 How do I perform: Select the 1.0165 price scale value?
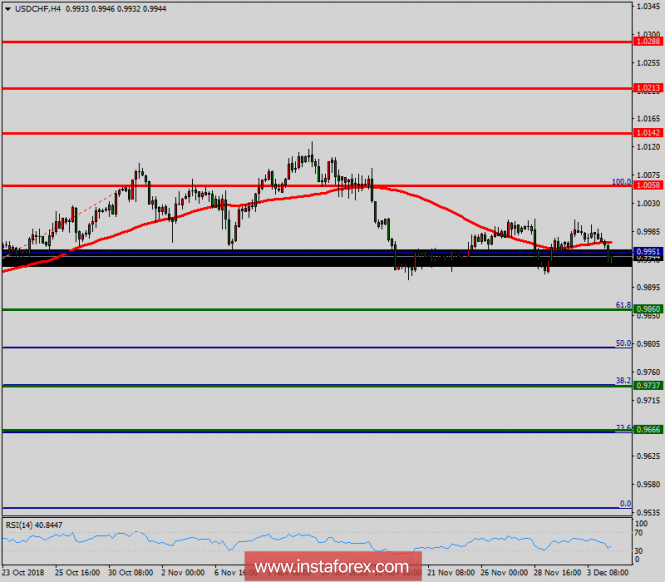pyautogui.click(x=648, y=118)
